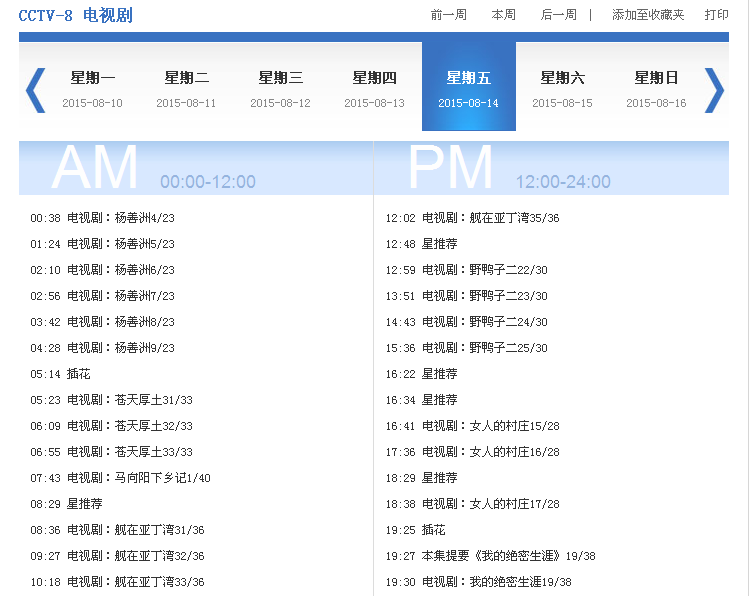
Task: Click the 16:41 女人的村庄15/28 entry
Action: 472,426
